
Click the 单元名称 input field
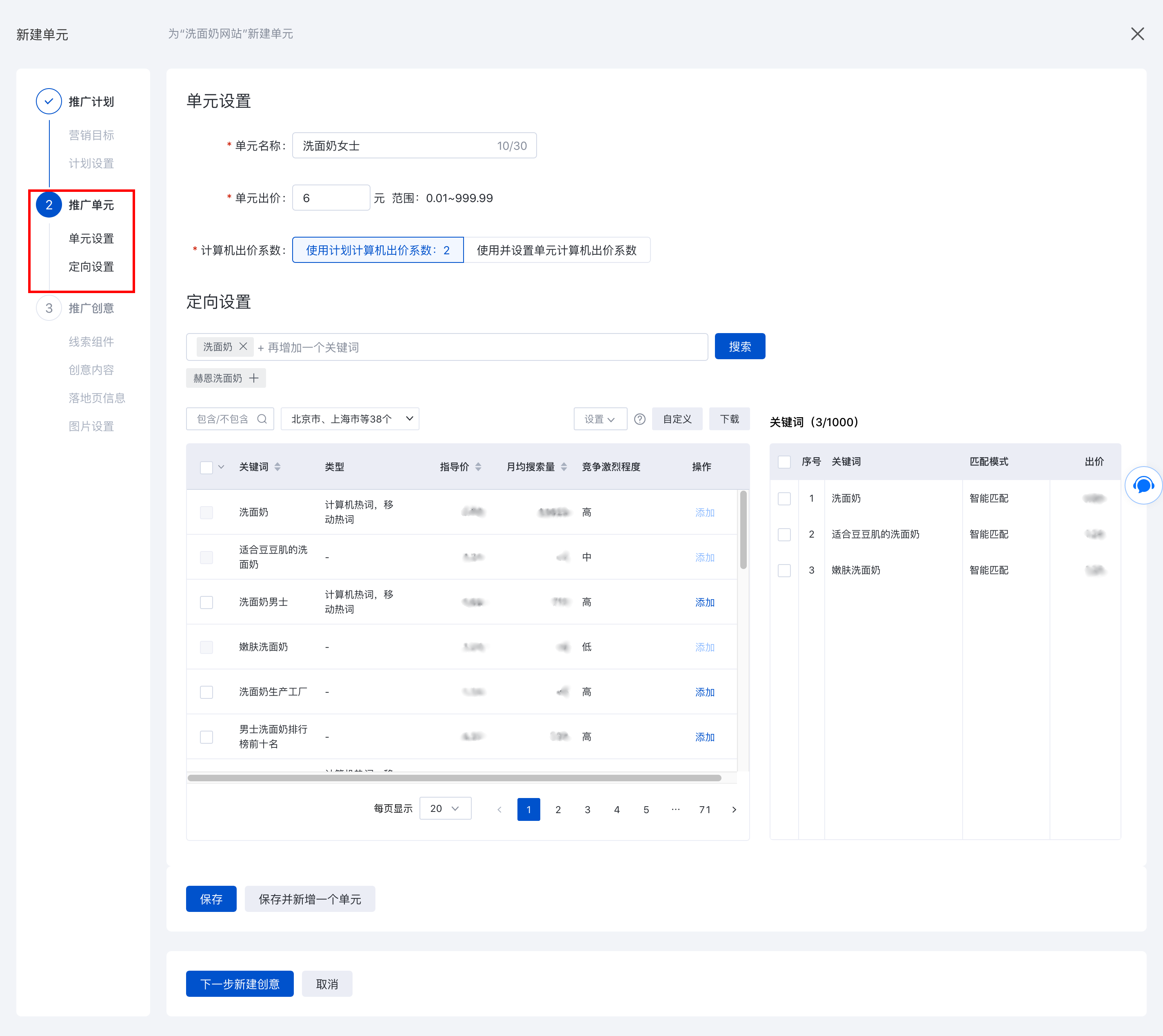(x=414, y=145)
